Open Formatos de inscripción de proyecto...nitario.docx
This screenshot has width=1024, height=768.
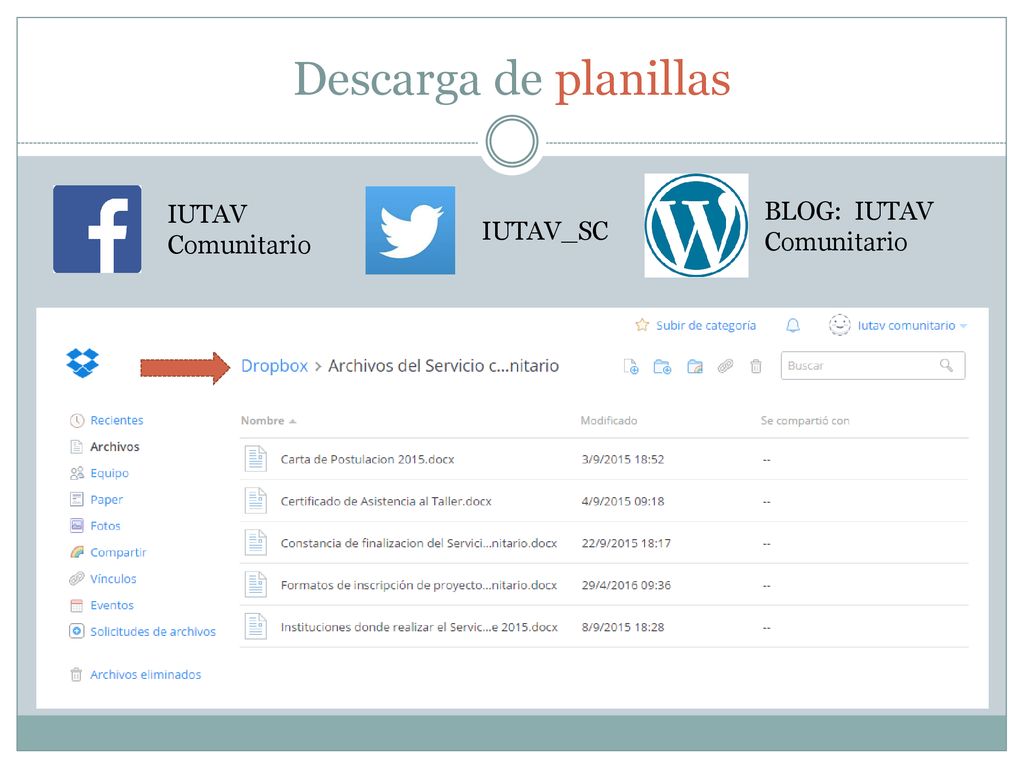coord(419,585)
